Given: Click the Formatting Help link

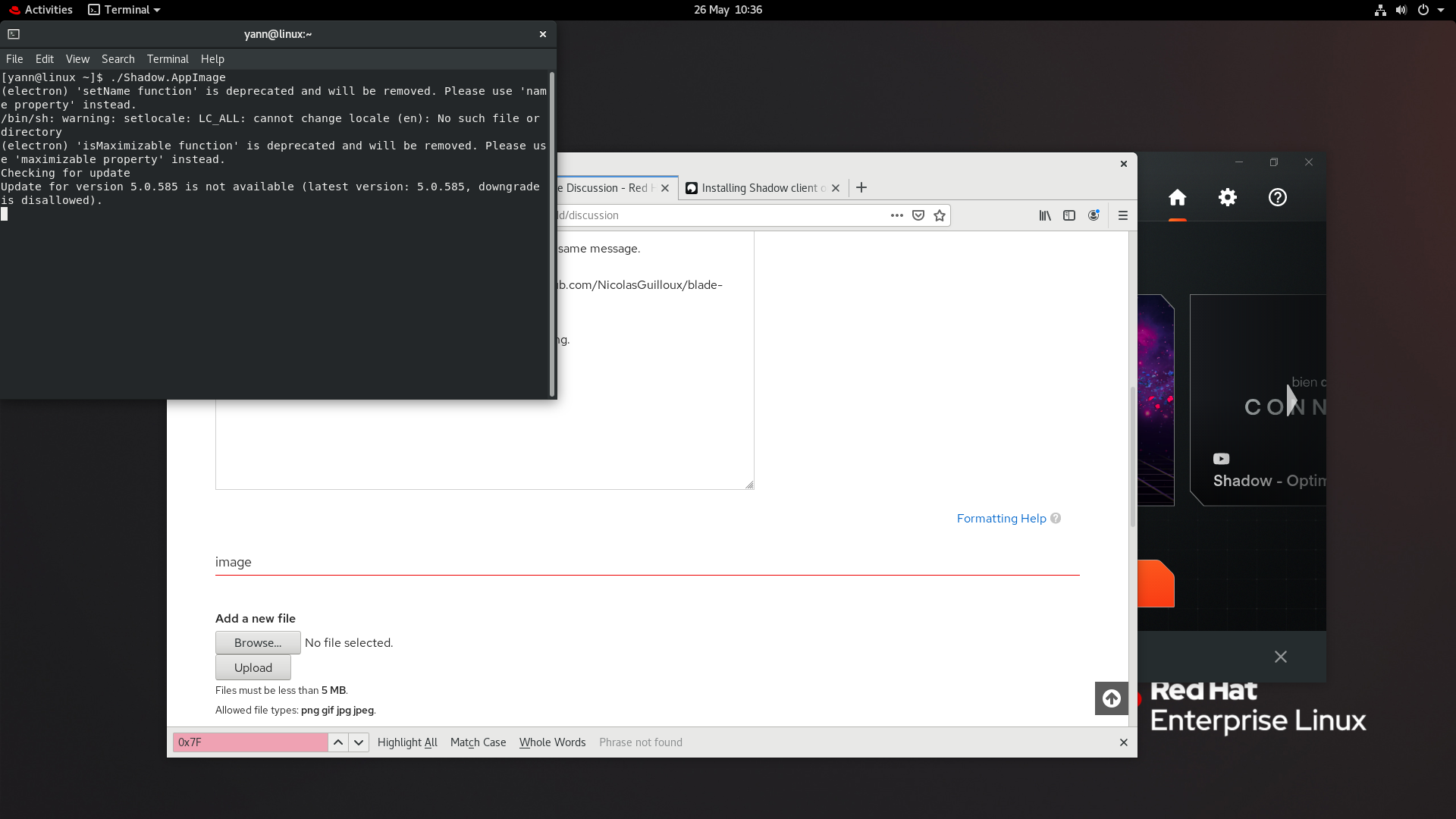Looking at the screenshot, I should pos(1002,518).
